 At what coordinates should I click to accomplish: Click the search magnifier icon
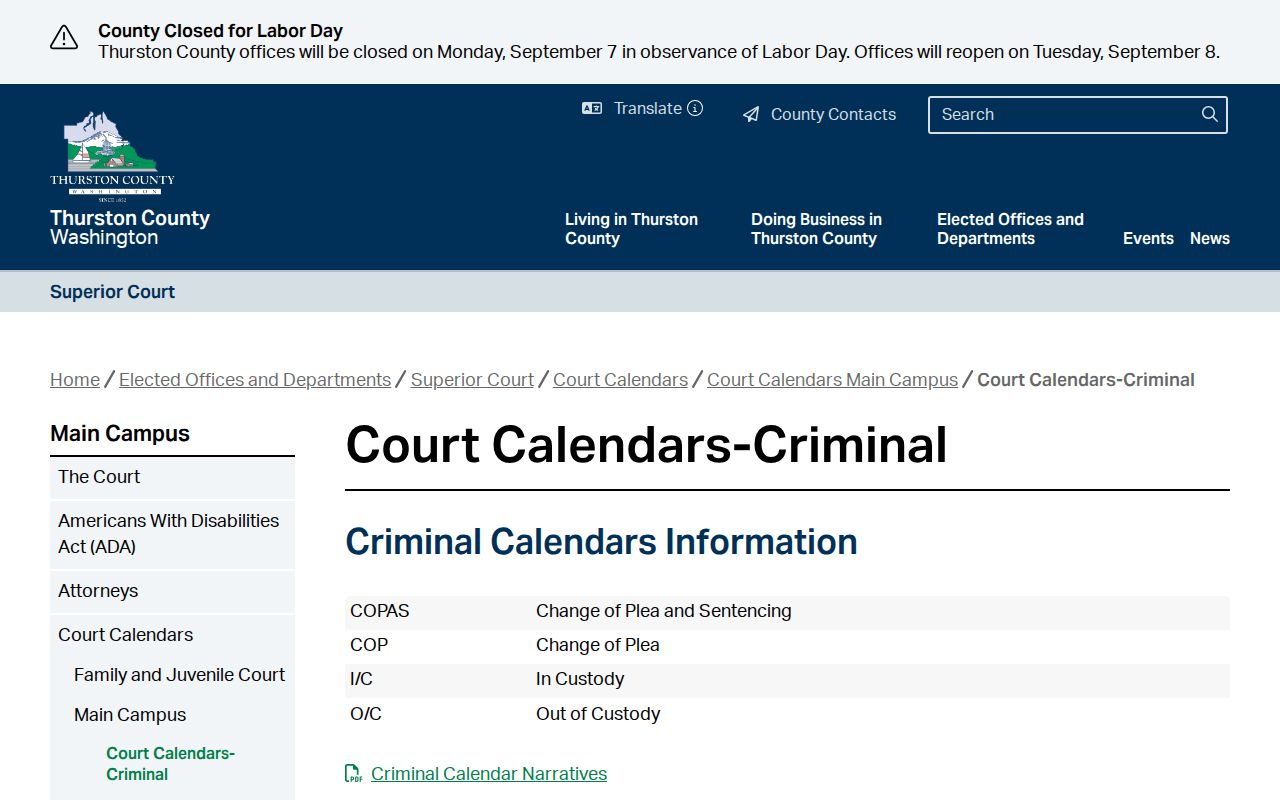pos(1210,114)
